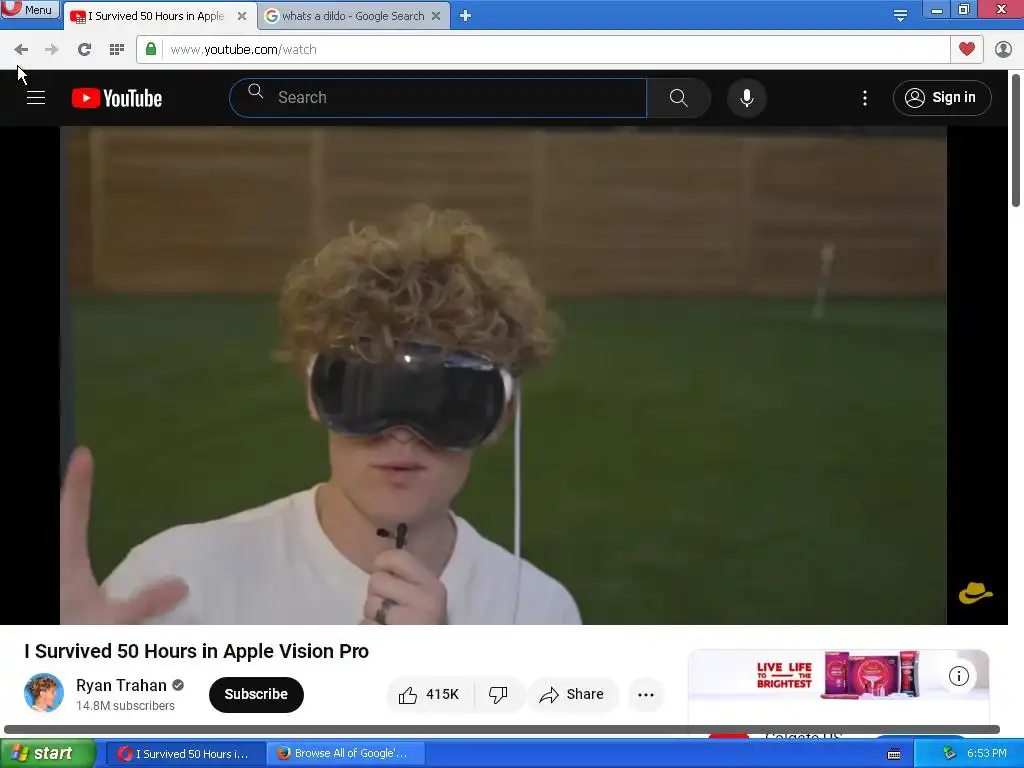Open the YouTube settings three-dot menu
Image resolution: width=1024 pixels, height=768 pixels.
865,98
